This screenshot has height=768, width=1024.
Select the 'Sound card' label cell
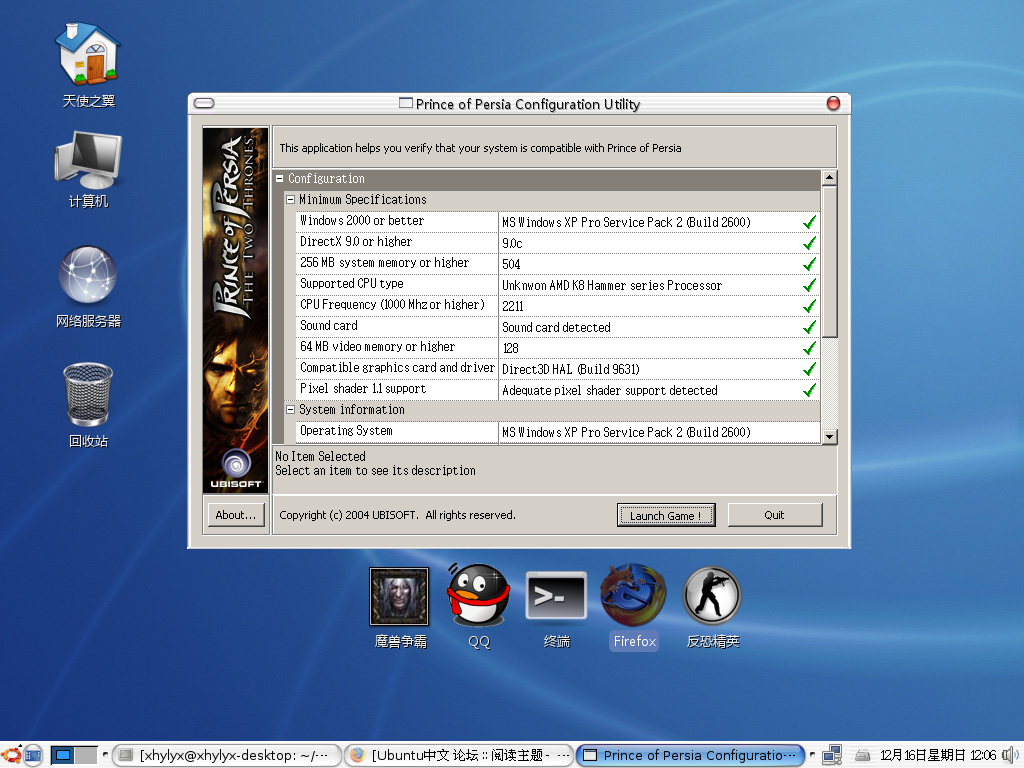point(397,326)
